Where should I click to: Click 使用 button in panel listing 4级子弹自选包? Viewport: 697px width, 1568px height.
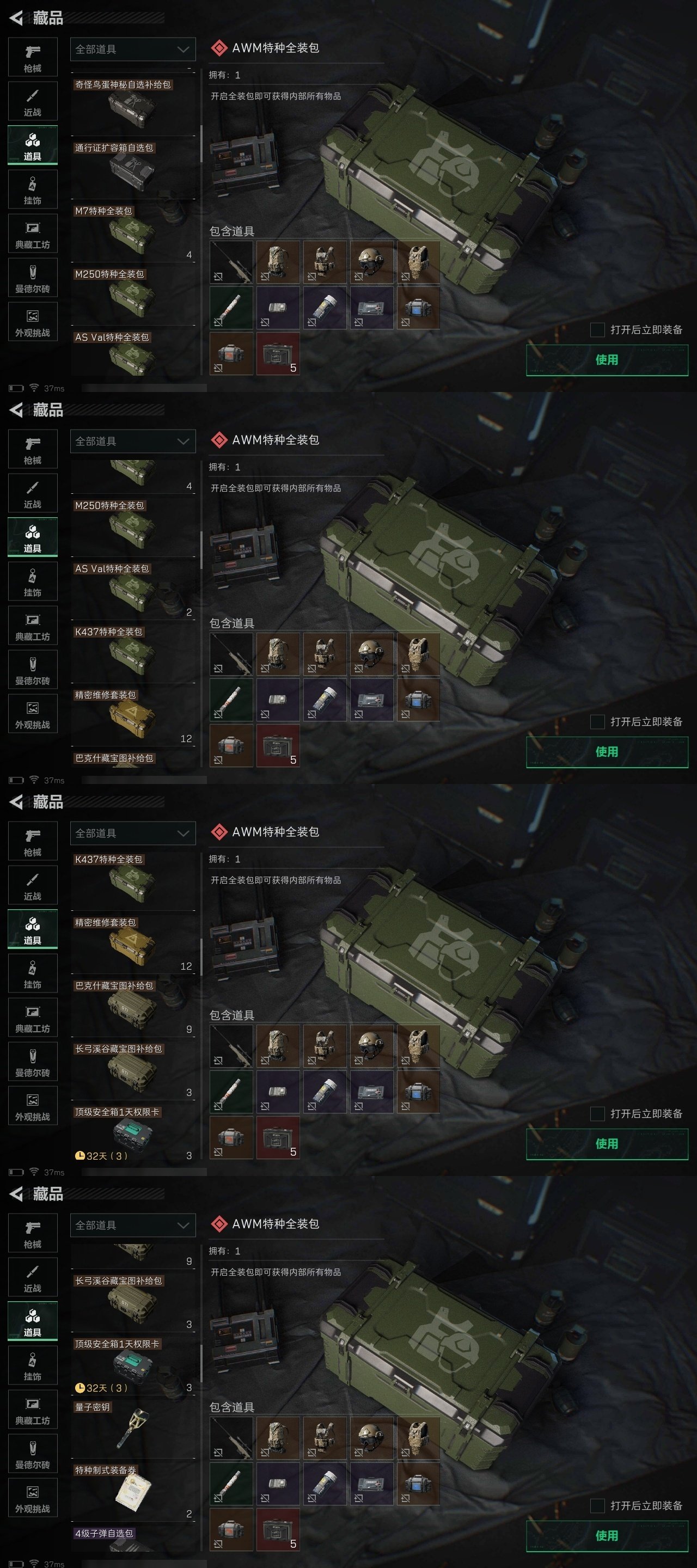tap(607, 1536)
